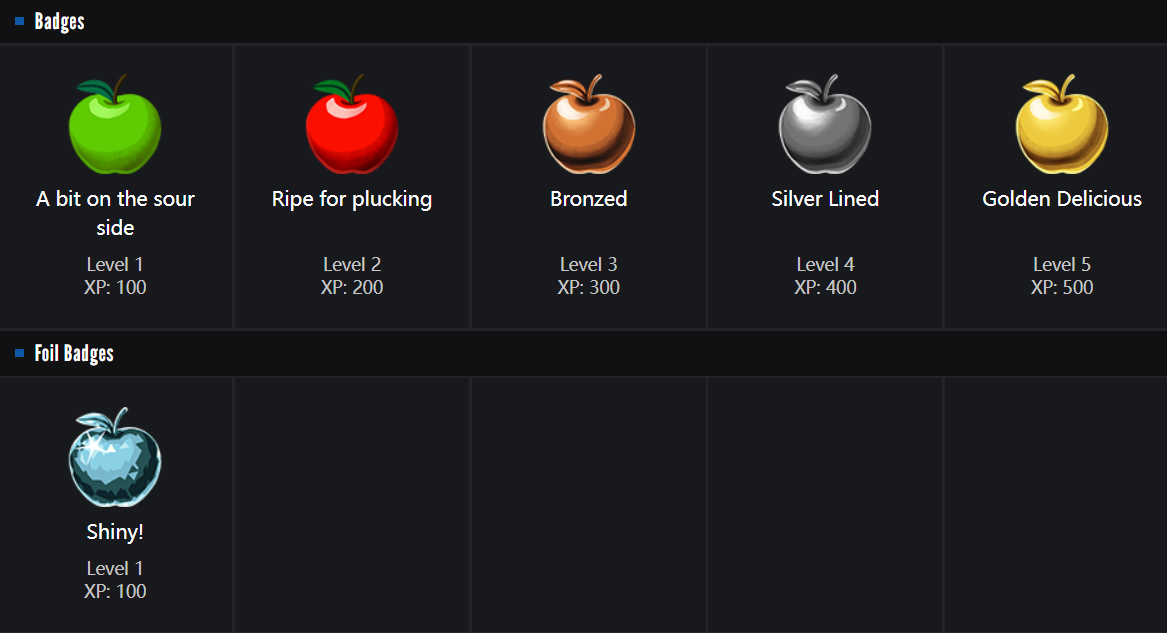Click the "XP: 200" text

coord(352,288)
